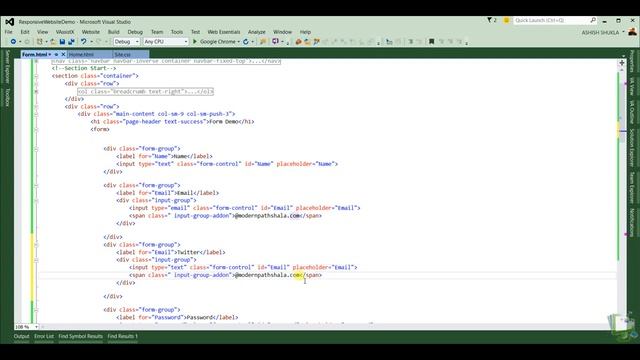Click the New Project toolbar icon
The image size is (640, 360).
tap(40, 42)
